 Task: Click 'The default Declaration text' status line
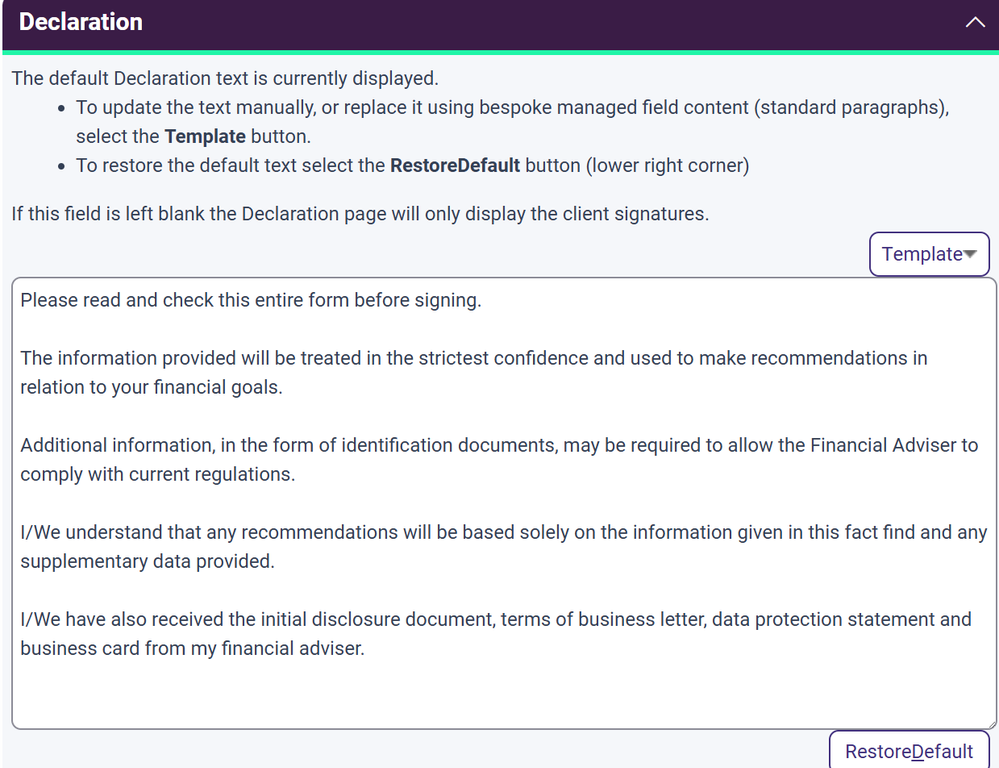225,78
